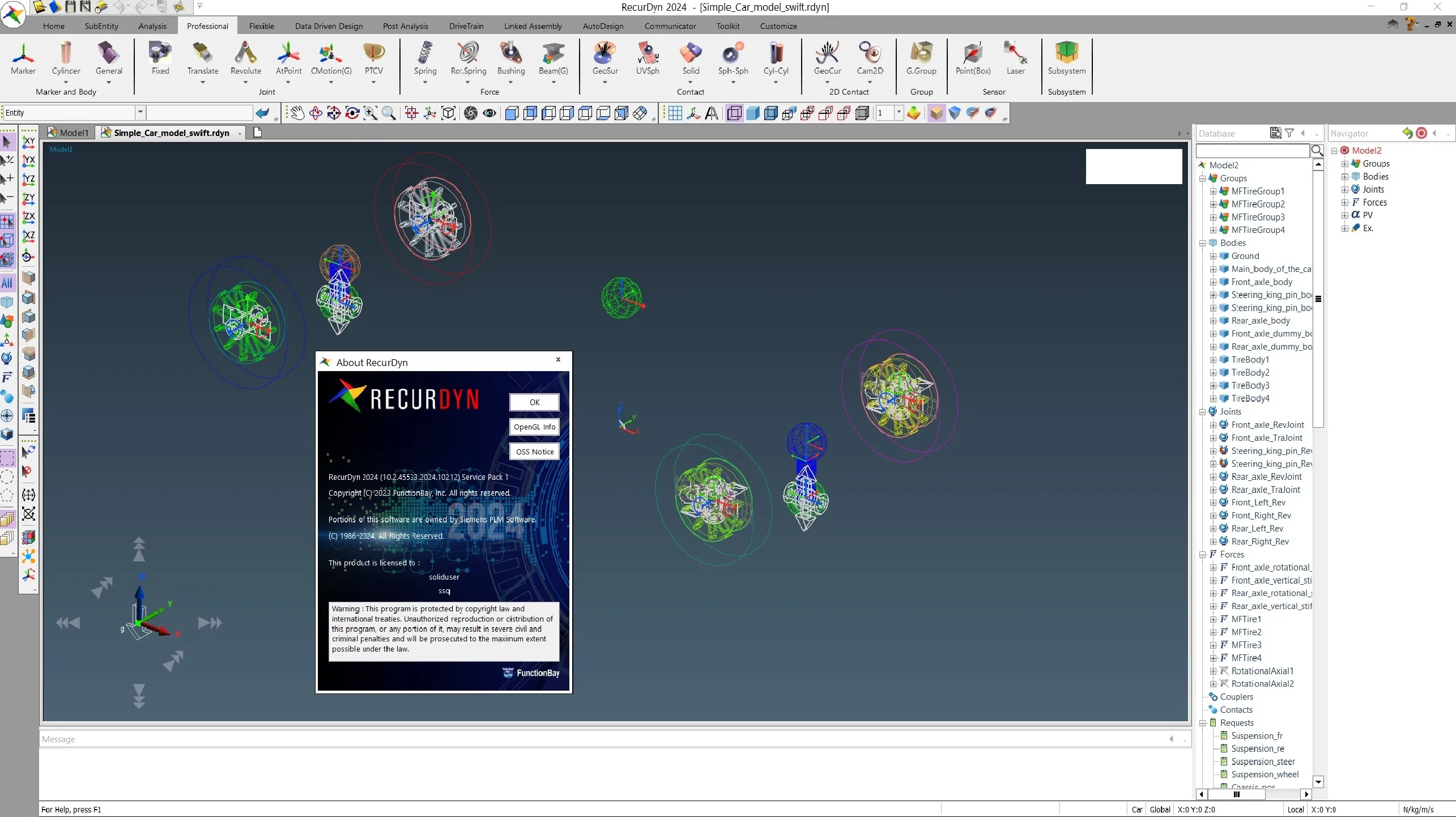Screen dimensions: 1456x817
Task: Choose the Solid contact tool
Action: click(691, 58)
